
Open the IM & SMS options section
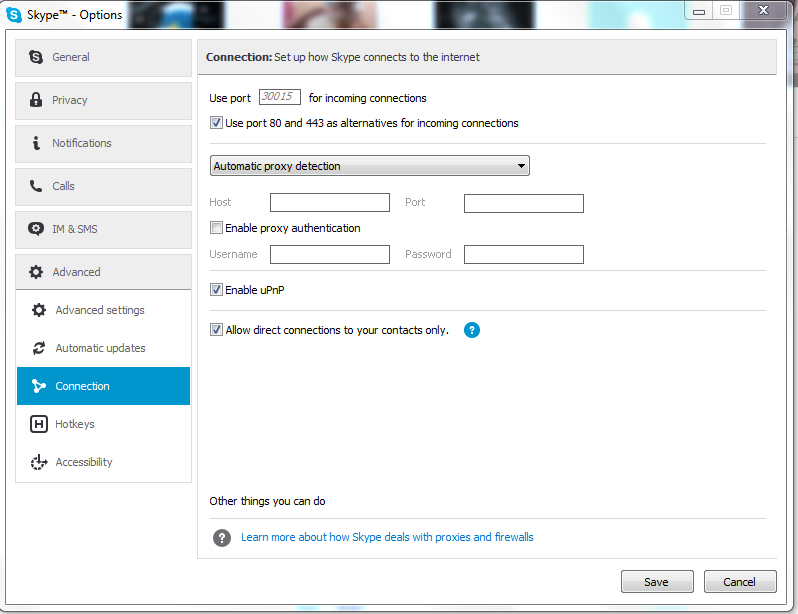click(x=103, y=230)
